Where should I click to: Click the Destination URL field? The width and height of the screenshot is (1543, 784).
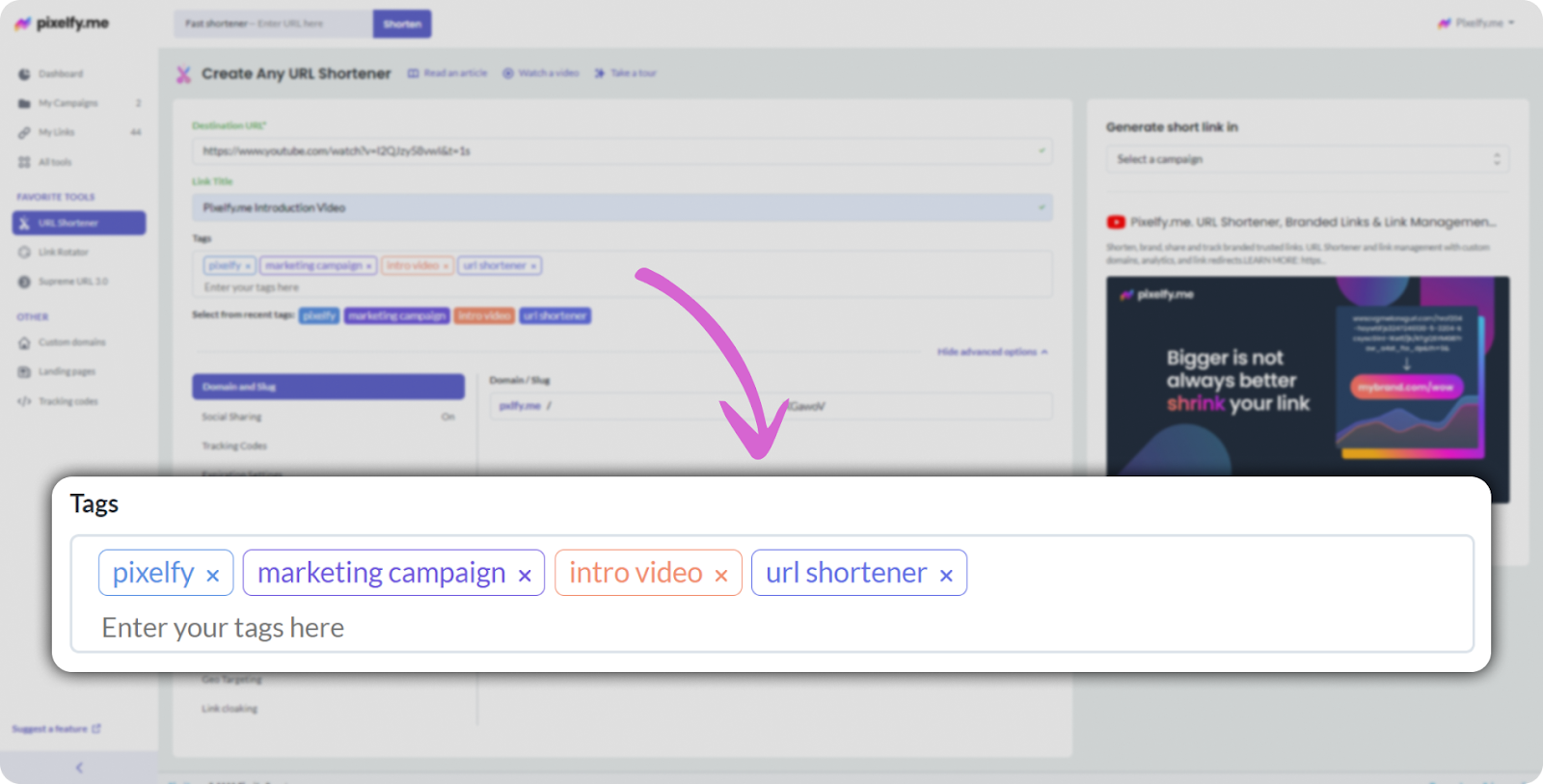622,151
